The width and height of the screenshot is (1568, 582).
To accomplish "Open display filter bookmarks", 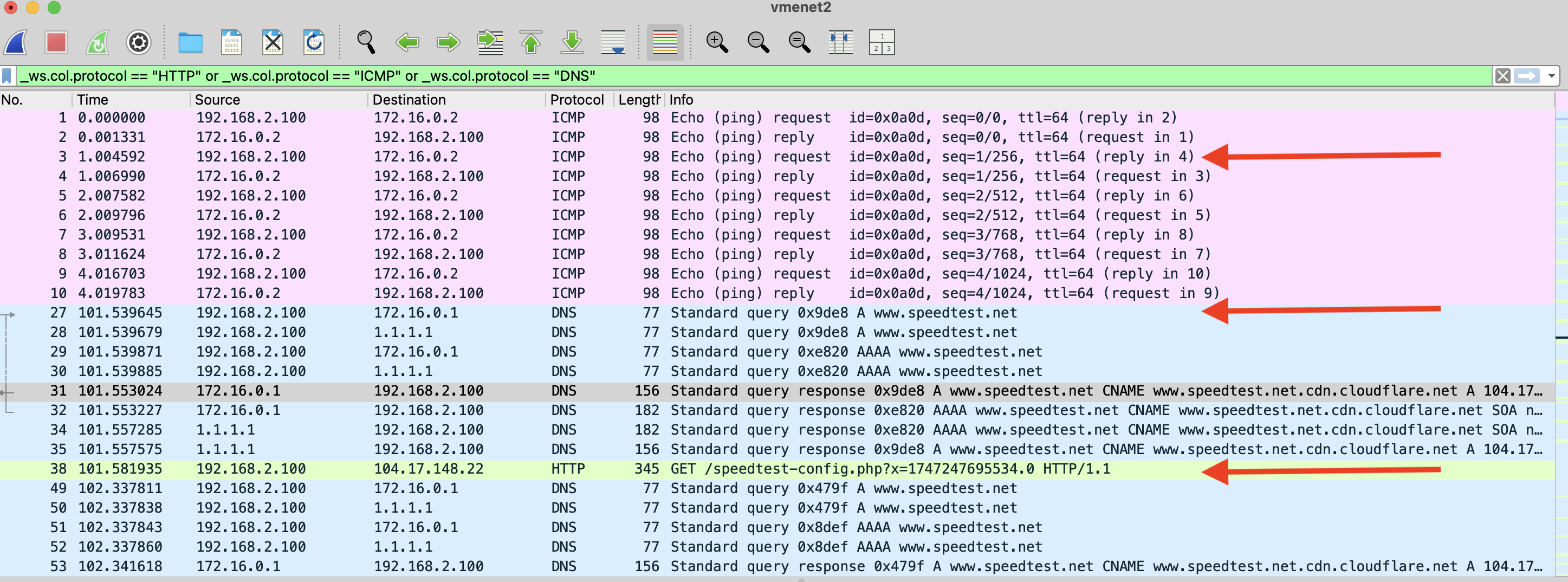I will click(x=7, y=76).
